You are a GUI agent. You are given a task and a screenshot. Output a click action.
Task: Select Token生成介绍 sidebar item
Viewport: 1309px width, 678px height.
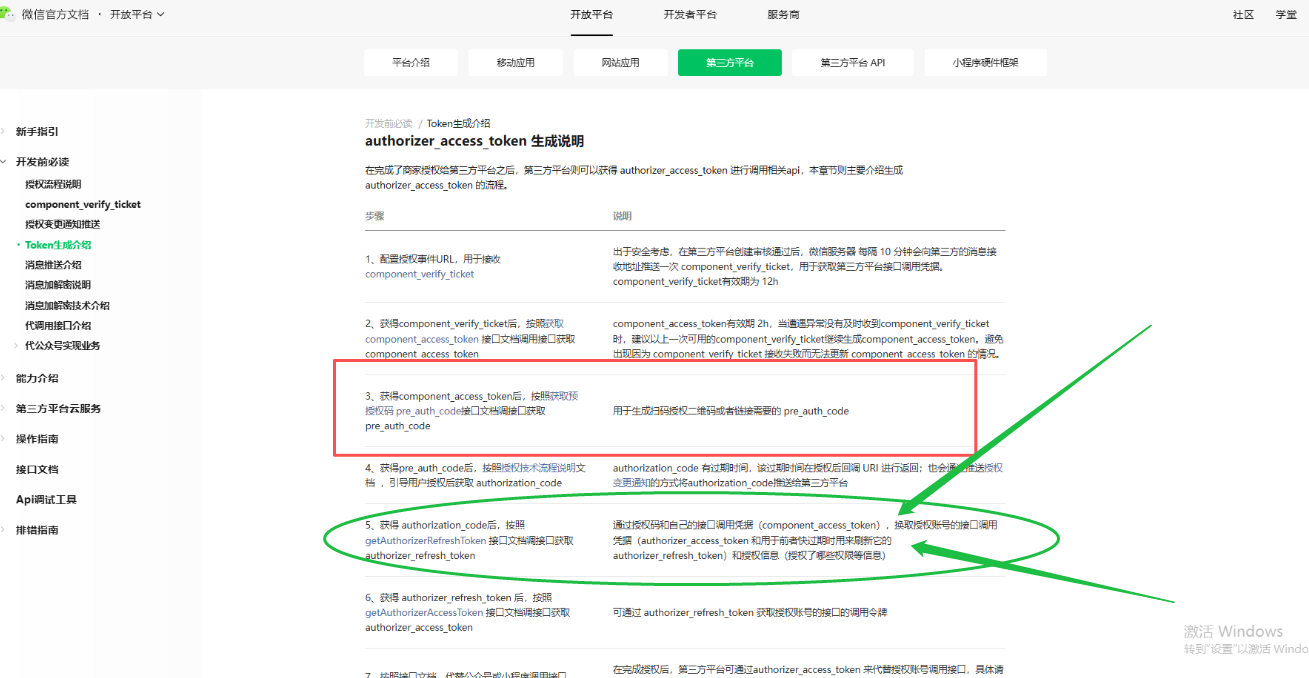pos(58,245)
